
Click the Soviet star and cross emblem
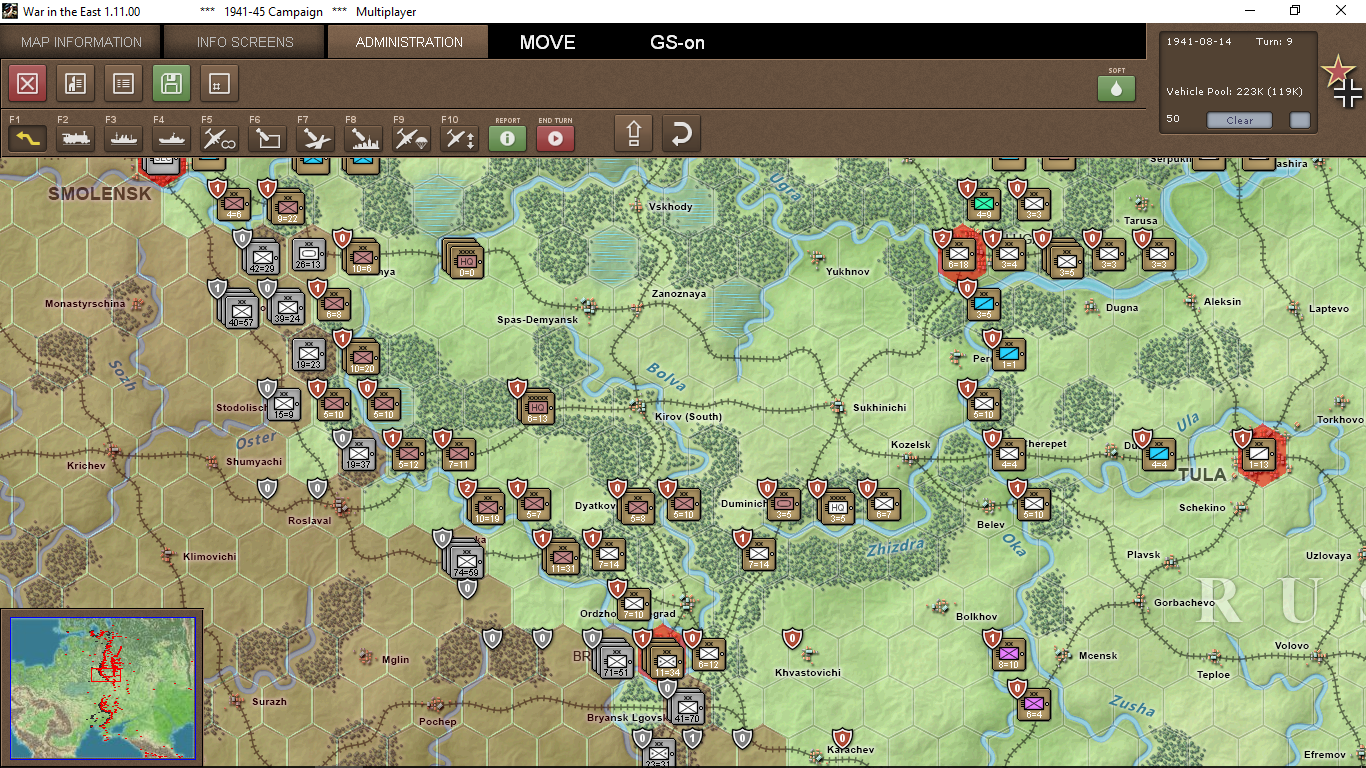(1343, 81)
